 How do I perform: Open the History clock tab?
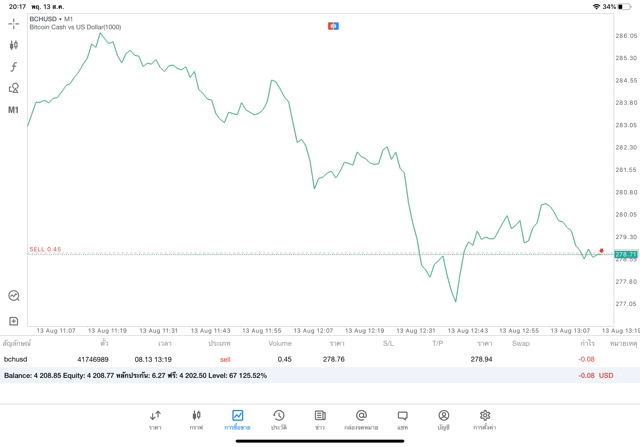tap(278, 419)
